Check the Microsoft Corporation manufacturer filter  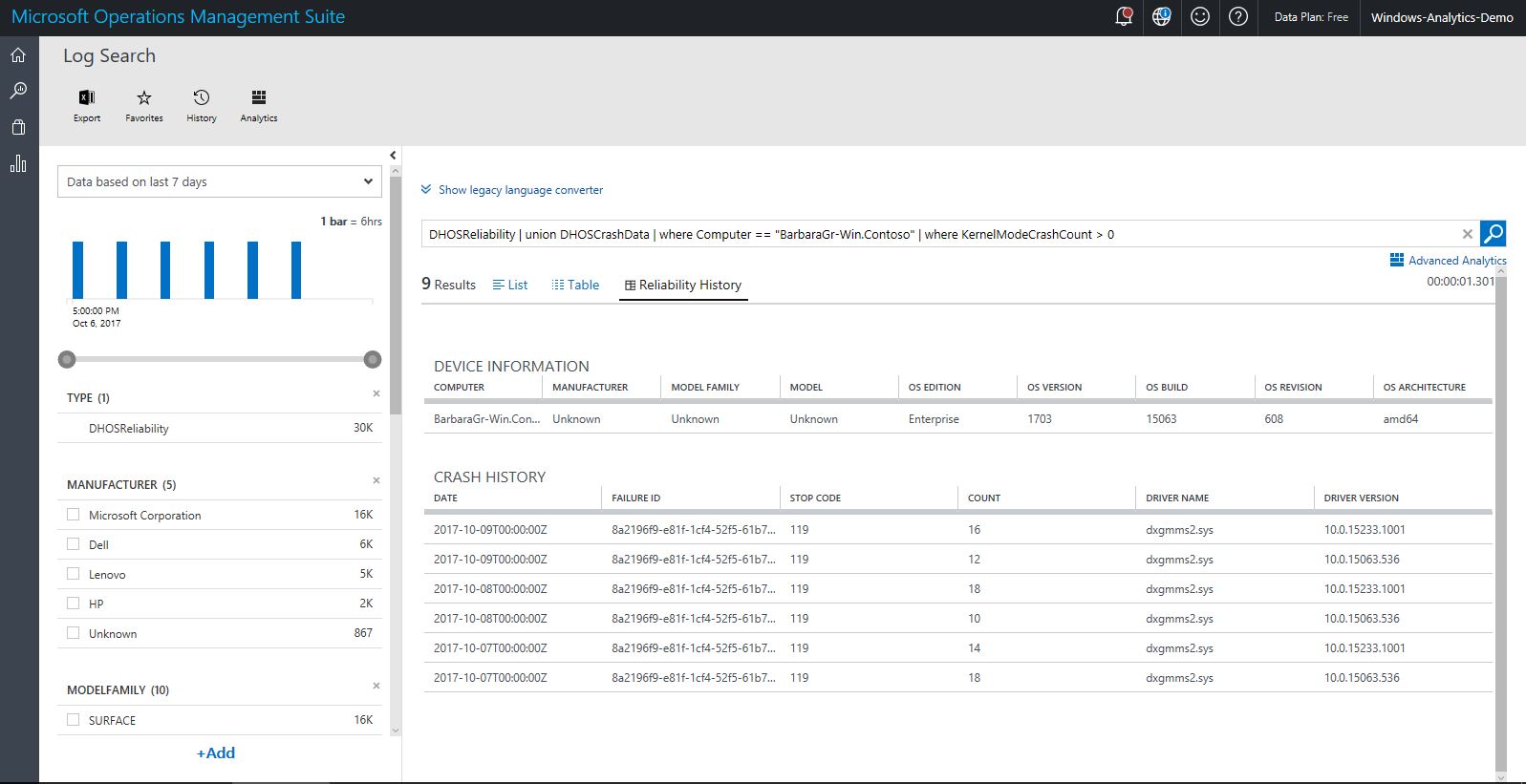click(x=74, y=515)
